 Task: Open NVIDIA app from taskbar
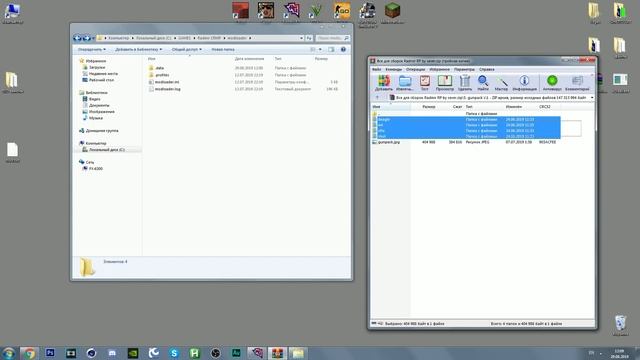pos(133,353)
